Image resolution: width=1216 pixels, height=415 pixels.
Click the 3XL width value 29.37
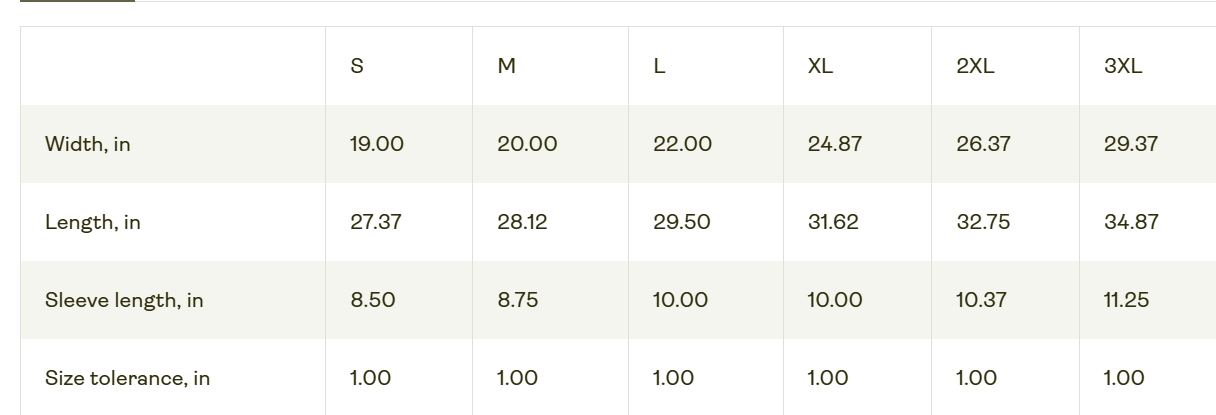(x=1131, y=144)
